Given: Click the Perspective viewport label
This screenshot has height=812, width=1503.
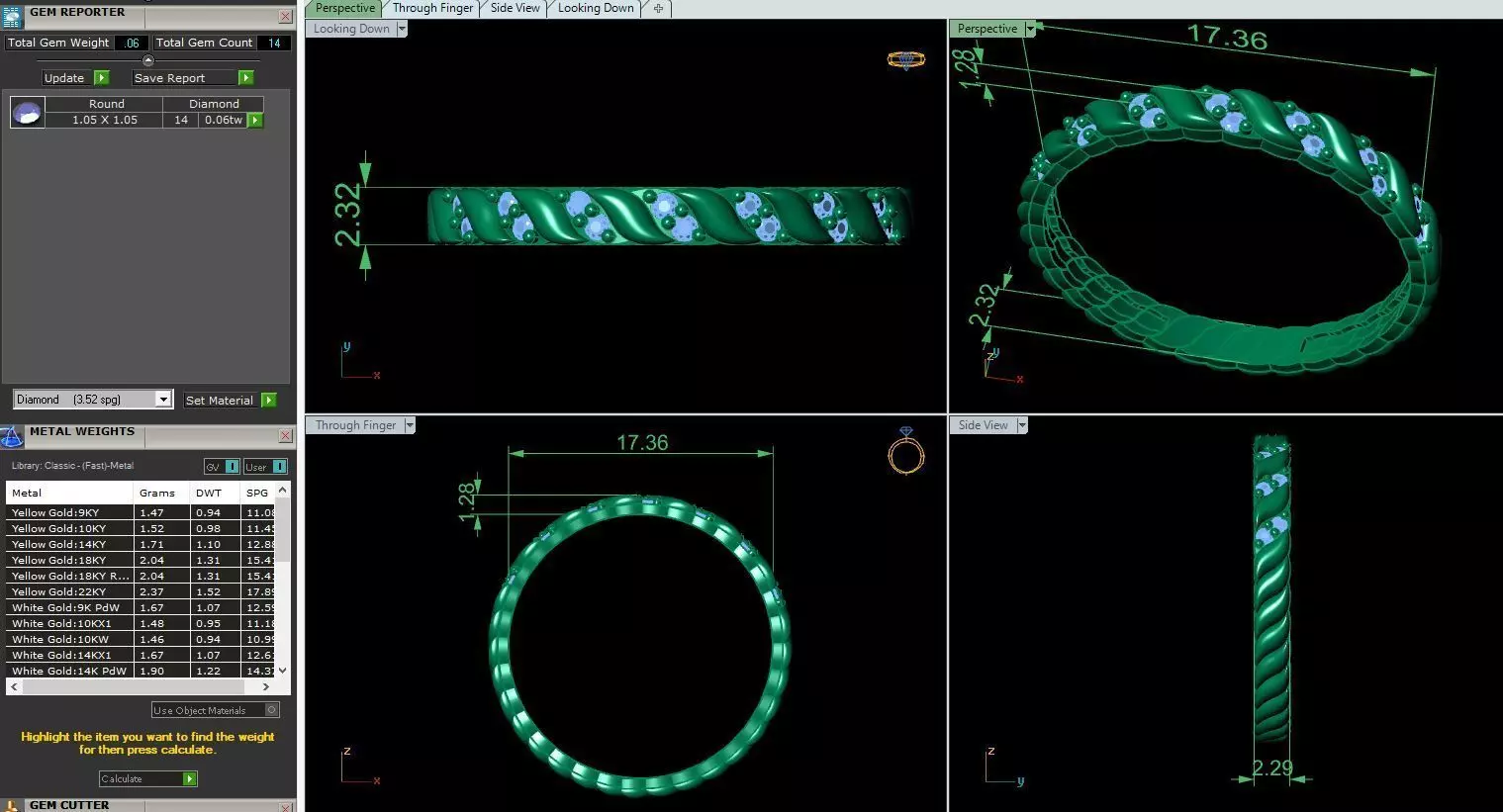Looking at the screenshot, I should (987, 29).
